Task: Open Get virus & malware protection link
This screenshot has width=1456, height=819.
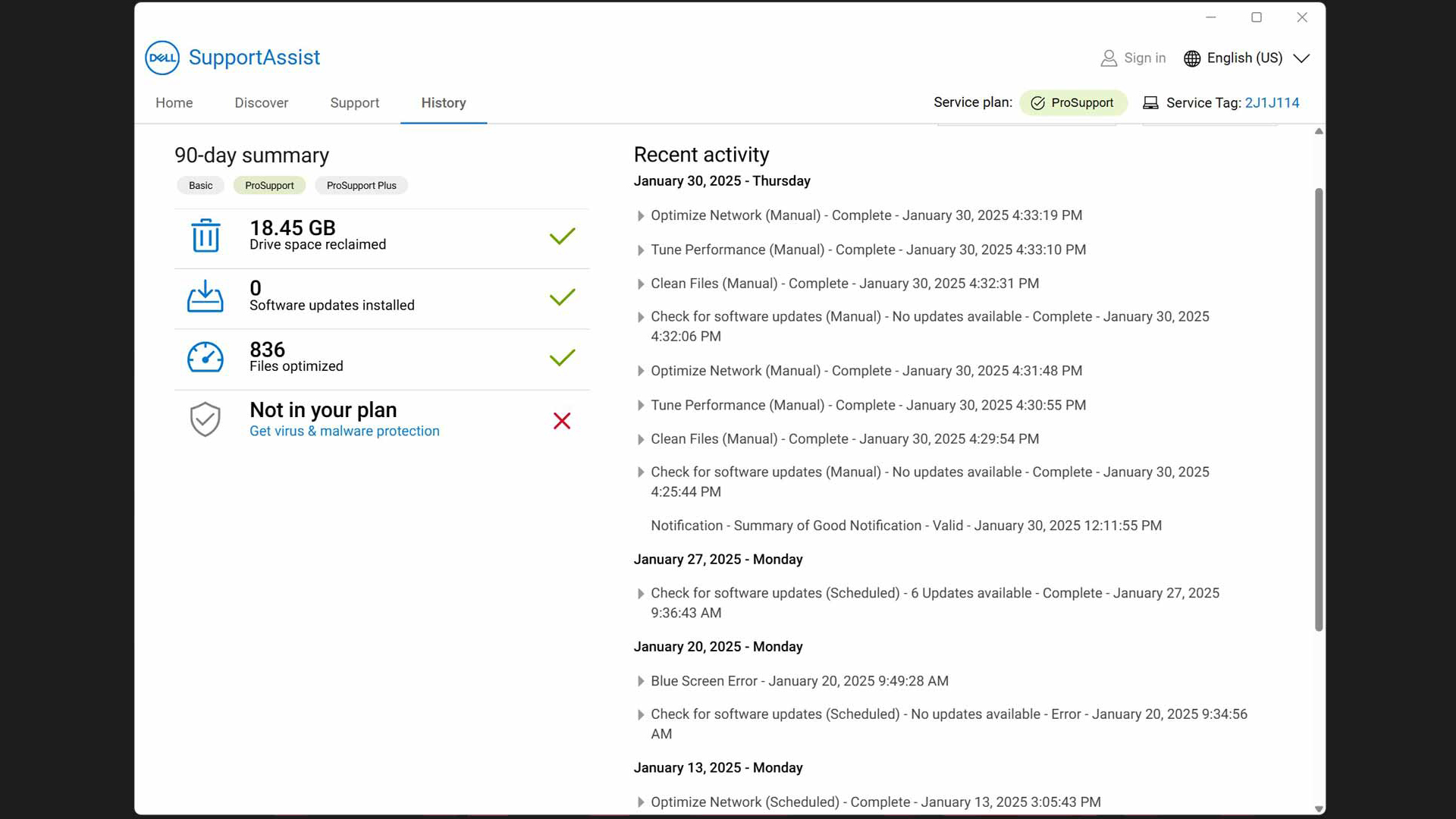Action: pos(344,431)
